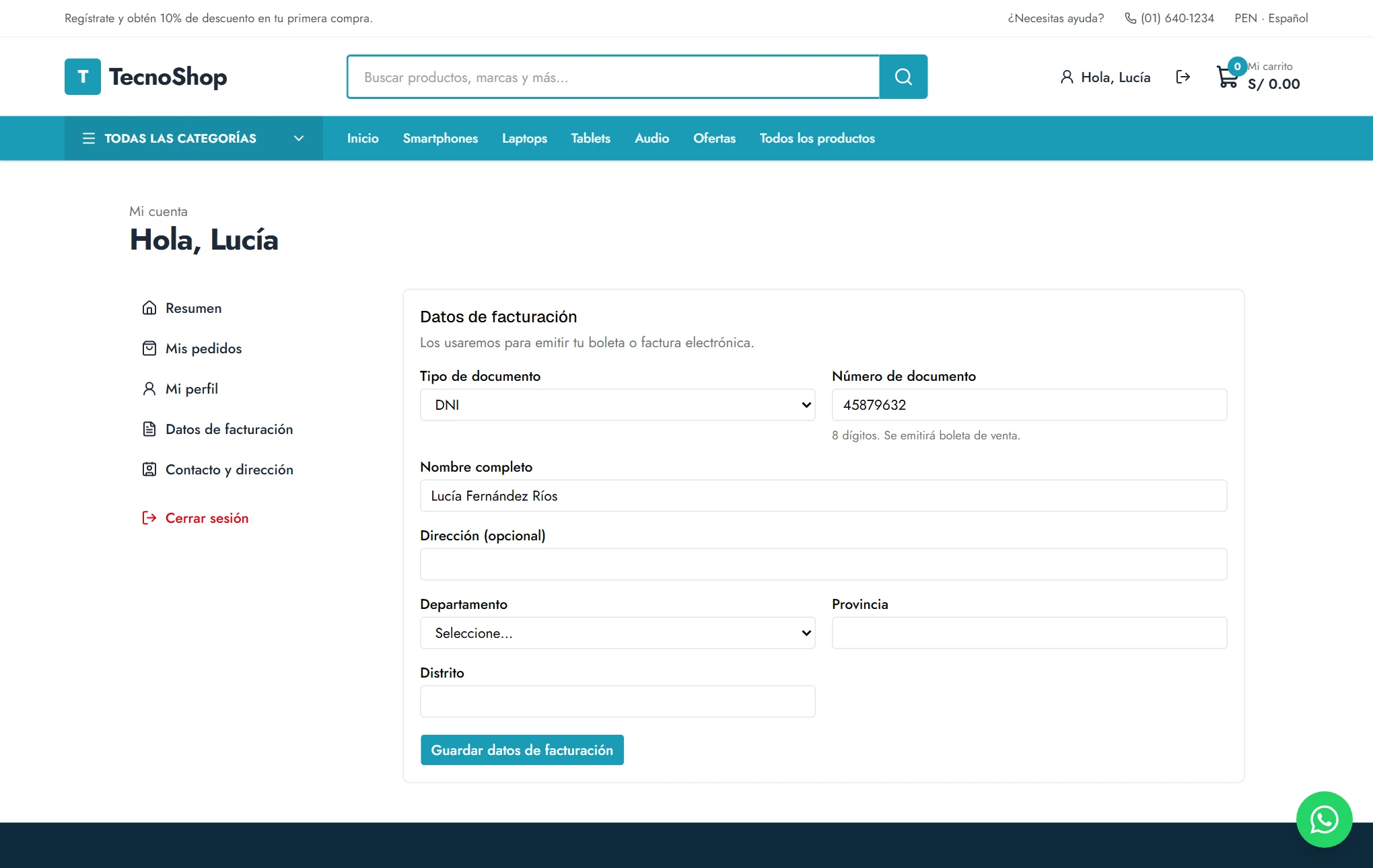Click the user profile icon in header
Viewport: 1373px width, 868px height.
[x=1067, y=77]
